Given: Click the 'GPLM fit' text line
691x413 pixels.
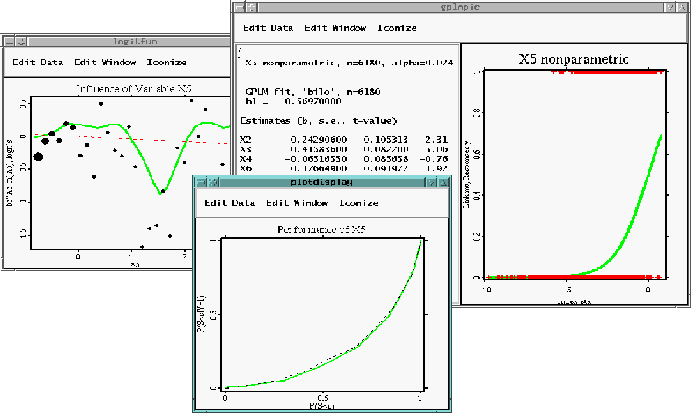Looking at the screenshot, I should [312, 92].
